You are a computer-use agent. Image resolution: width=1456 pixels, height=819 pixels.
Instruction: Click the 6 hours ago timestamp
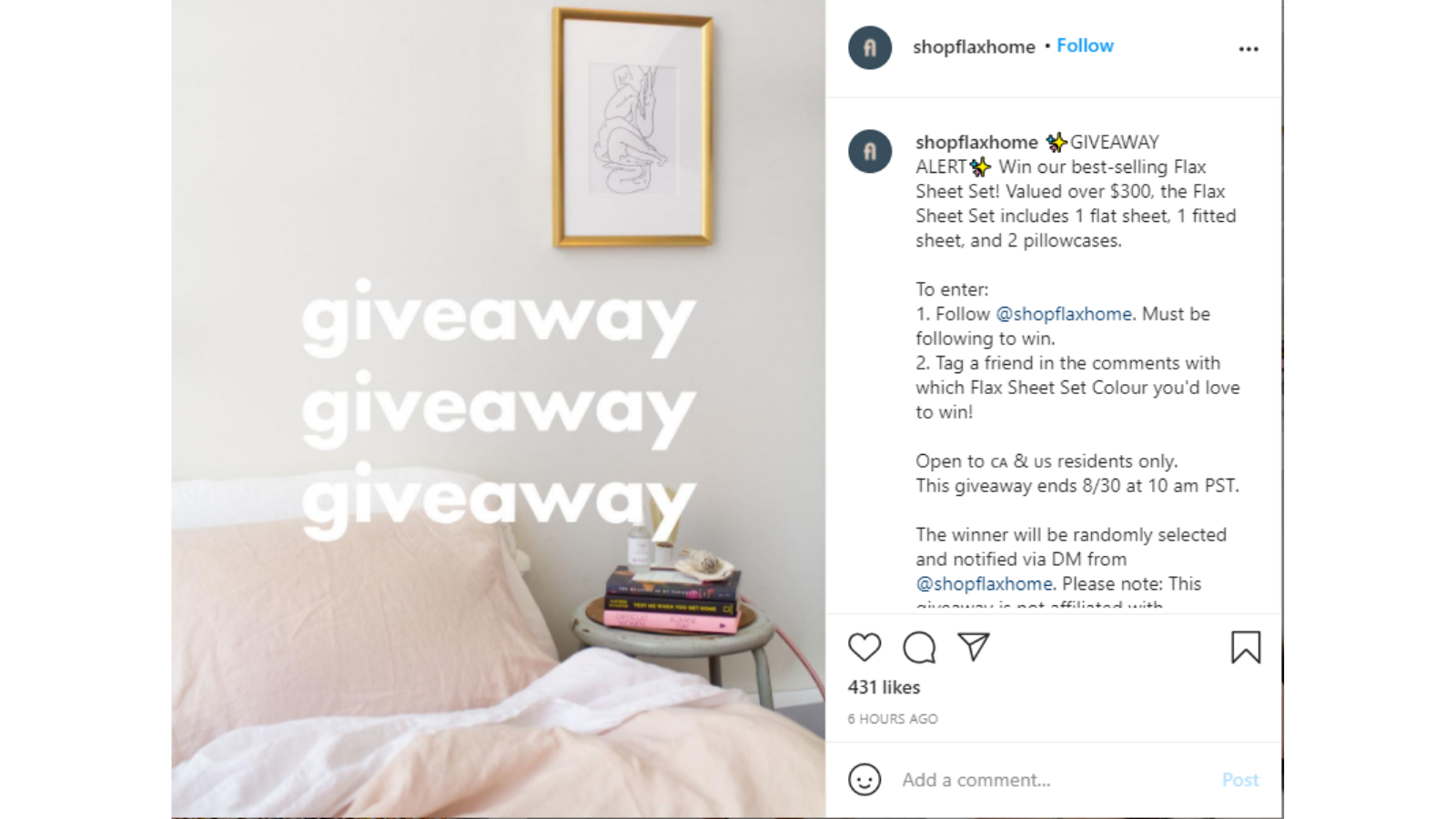[x=893, y=719]
